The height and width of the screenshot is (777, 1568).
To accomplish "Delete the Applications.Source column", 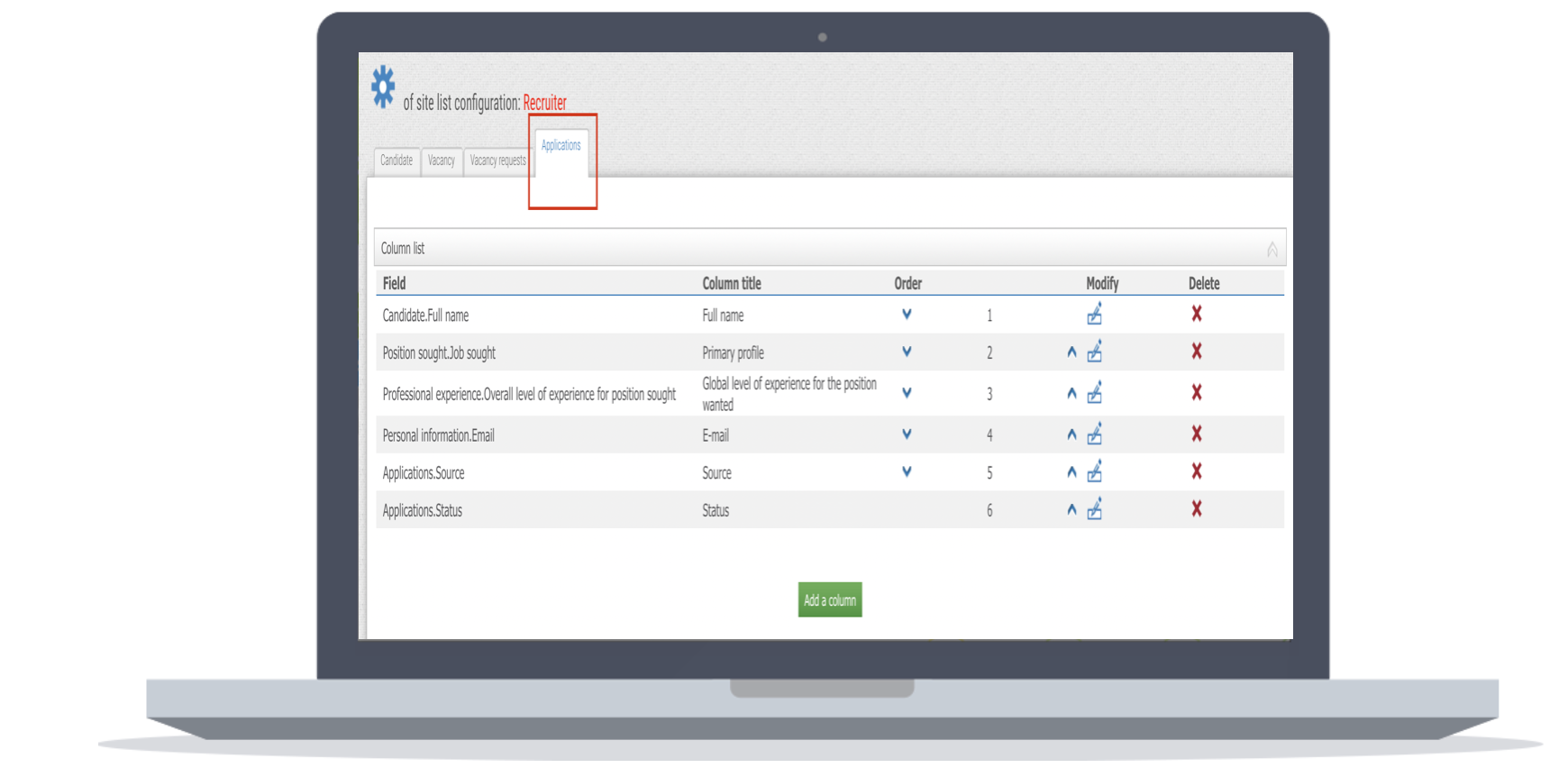I will pyautogui.click(x=1196, y=471).
